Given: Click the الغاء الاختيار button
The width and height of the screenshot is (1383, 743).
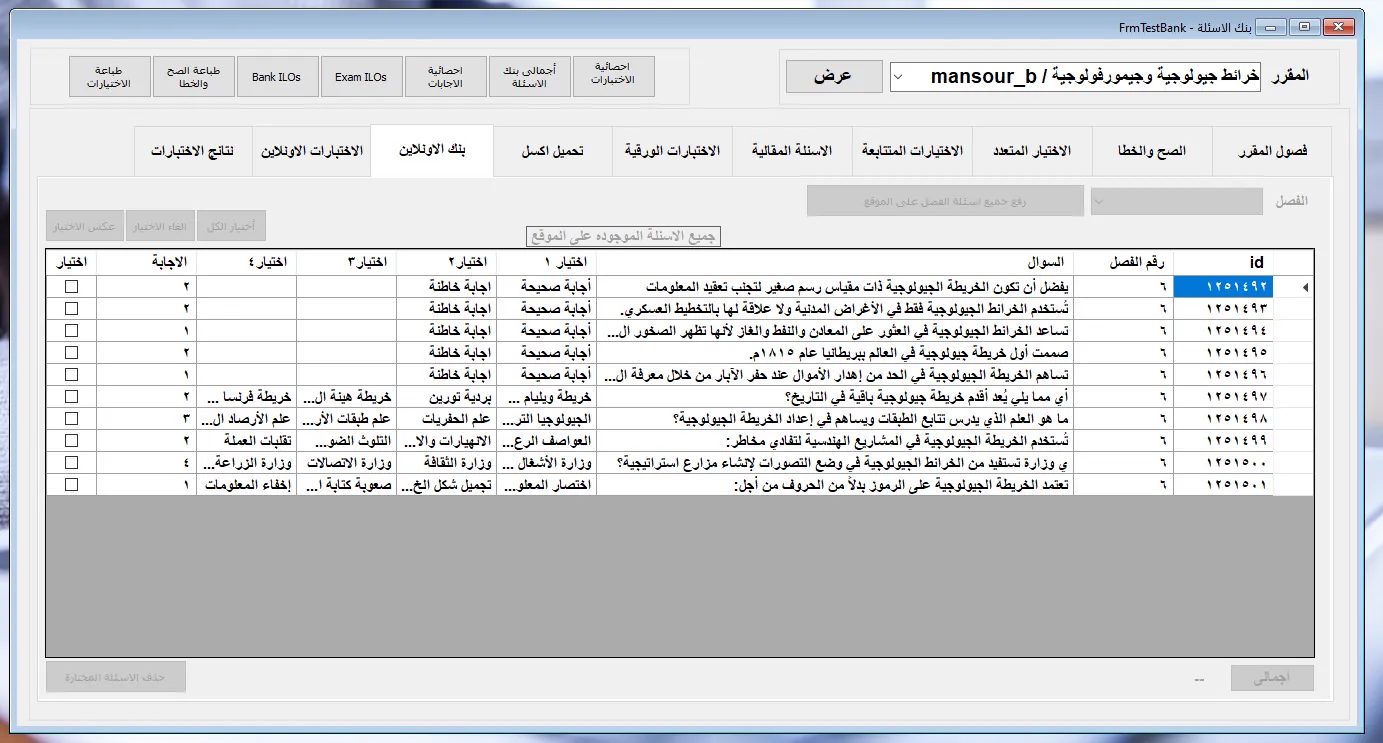Looking at the screenshot, I should 159,226.
